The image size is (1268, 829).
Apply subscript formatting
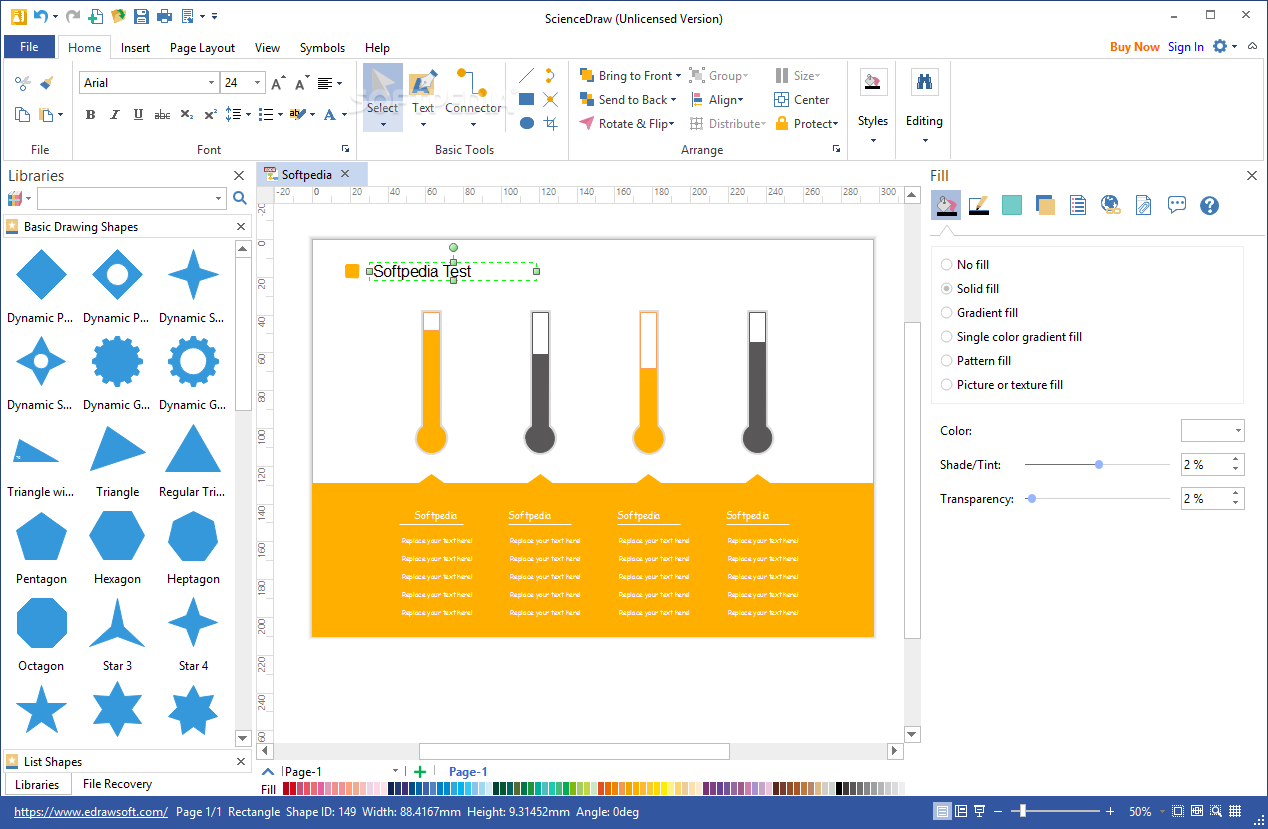click(x=186, y=115)
